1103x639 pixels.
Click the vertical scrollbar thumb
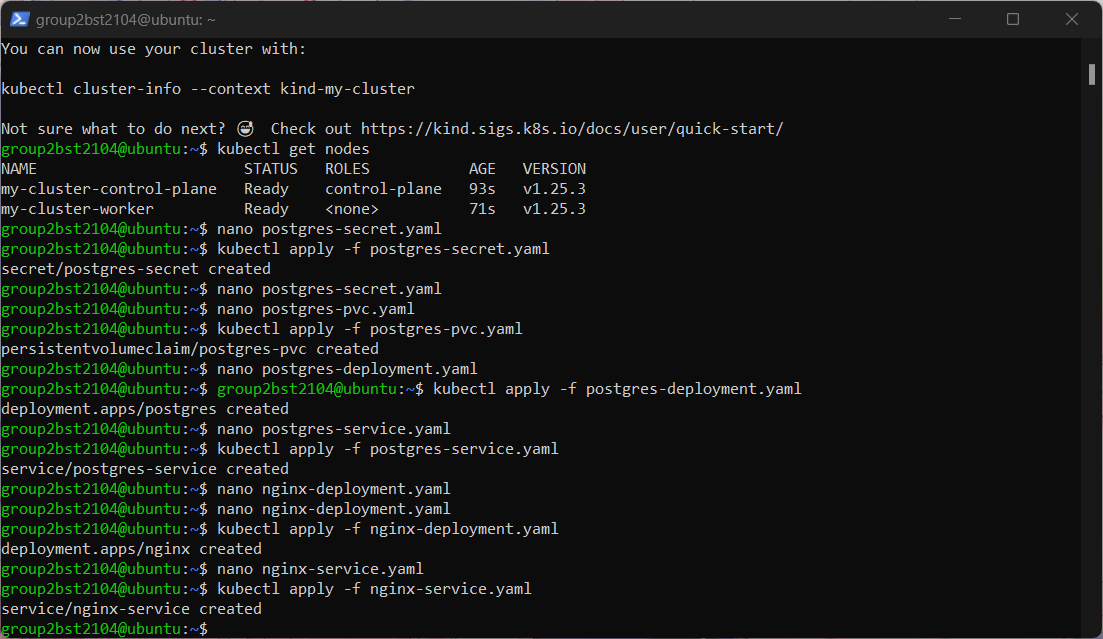pyautogui.click(x=1092, y=75)
